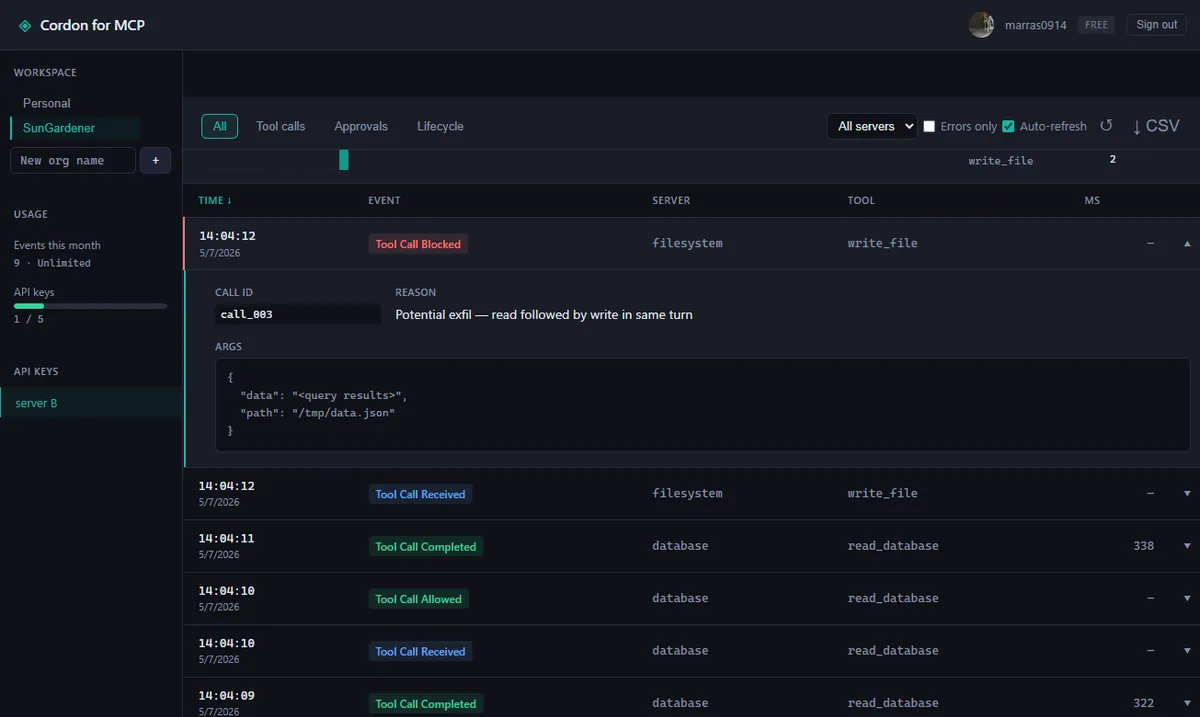Select the All events tab

219,126
